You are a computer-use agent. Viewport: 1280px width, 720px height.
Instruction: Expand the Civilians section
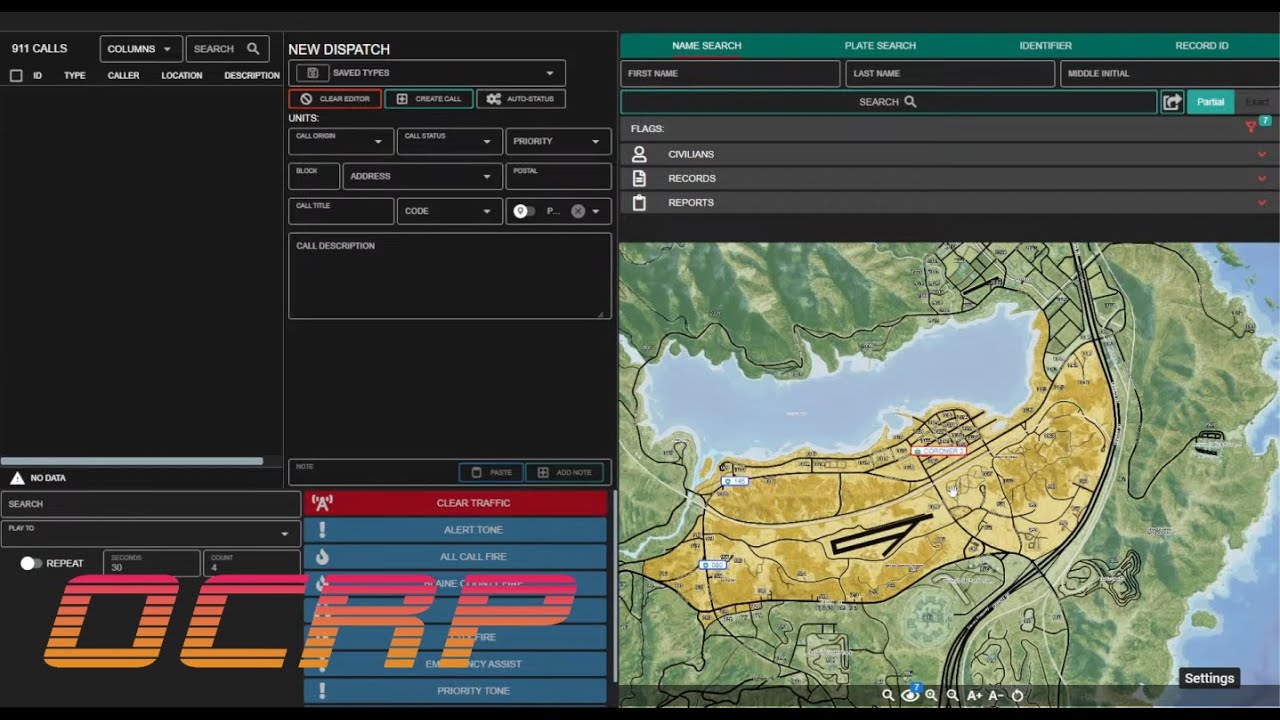pos(1262,154)
